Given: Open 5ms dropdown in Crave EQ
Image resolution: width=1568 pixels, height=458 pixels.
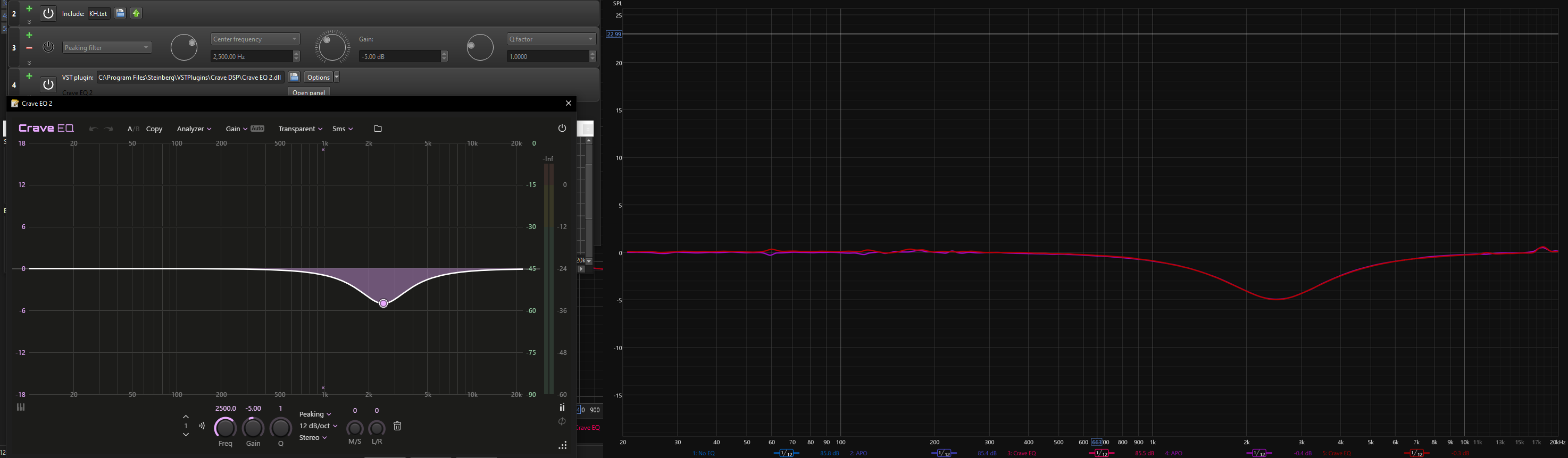Looking at the screenshot, I should tap(342, 129).
